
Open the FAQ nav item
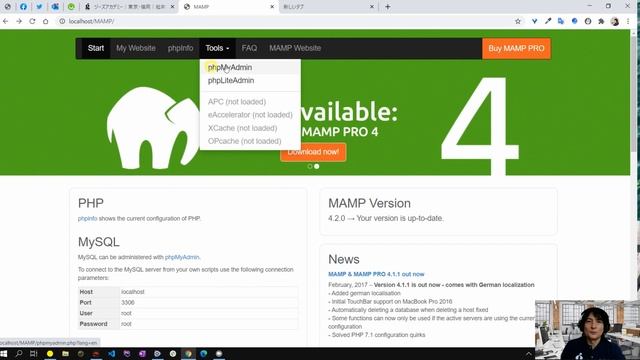point(249,48)
